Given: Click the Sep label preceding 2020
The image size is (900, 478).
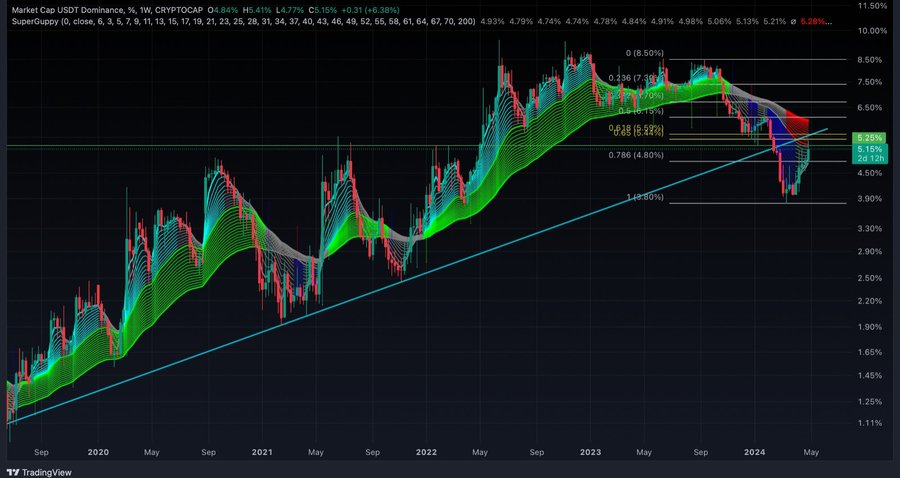Looking at the screenshot, I should pyautogui.click(x=41, y=452).
